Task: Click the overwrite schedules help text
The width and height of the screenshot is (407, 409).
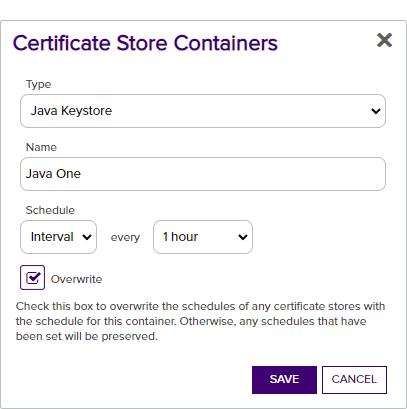Action: tap(200, 321)
